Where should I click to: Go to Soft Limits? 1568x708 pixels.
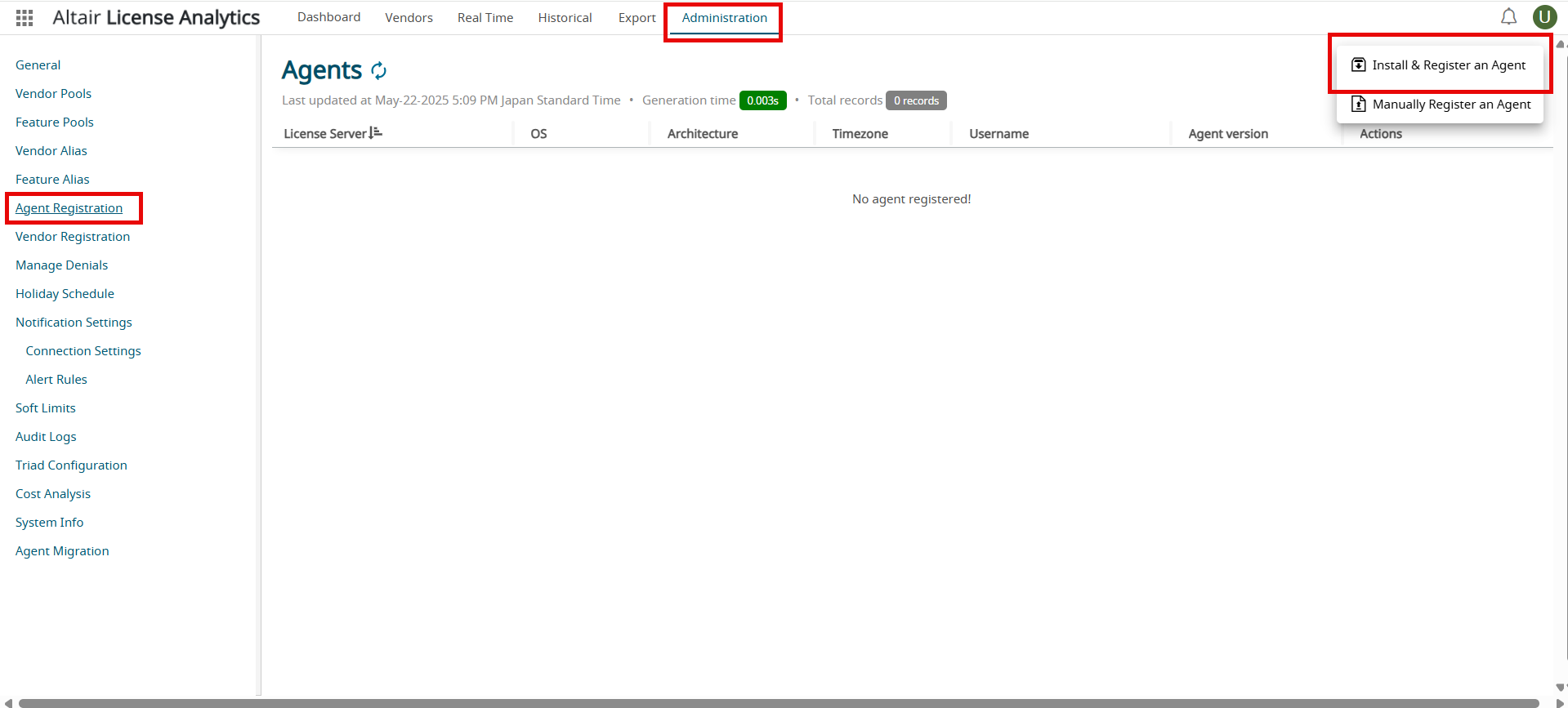(46, 407)
